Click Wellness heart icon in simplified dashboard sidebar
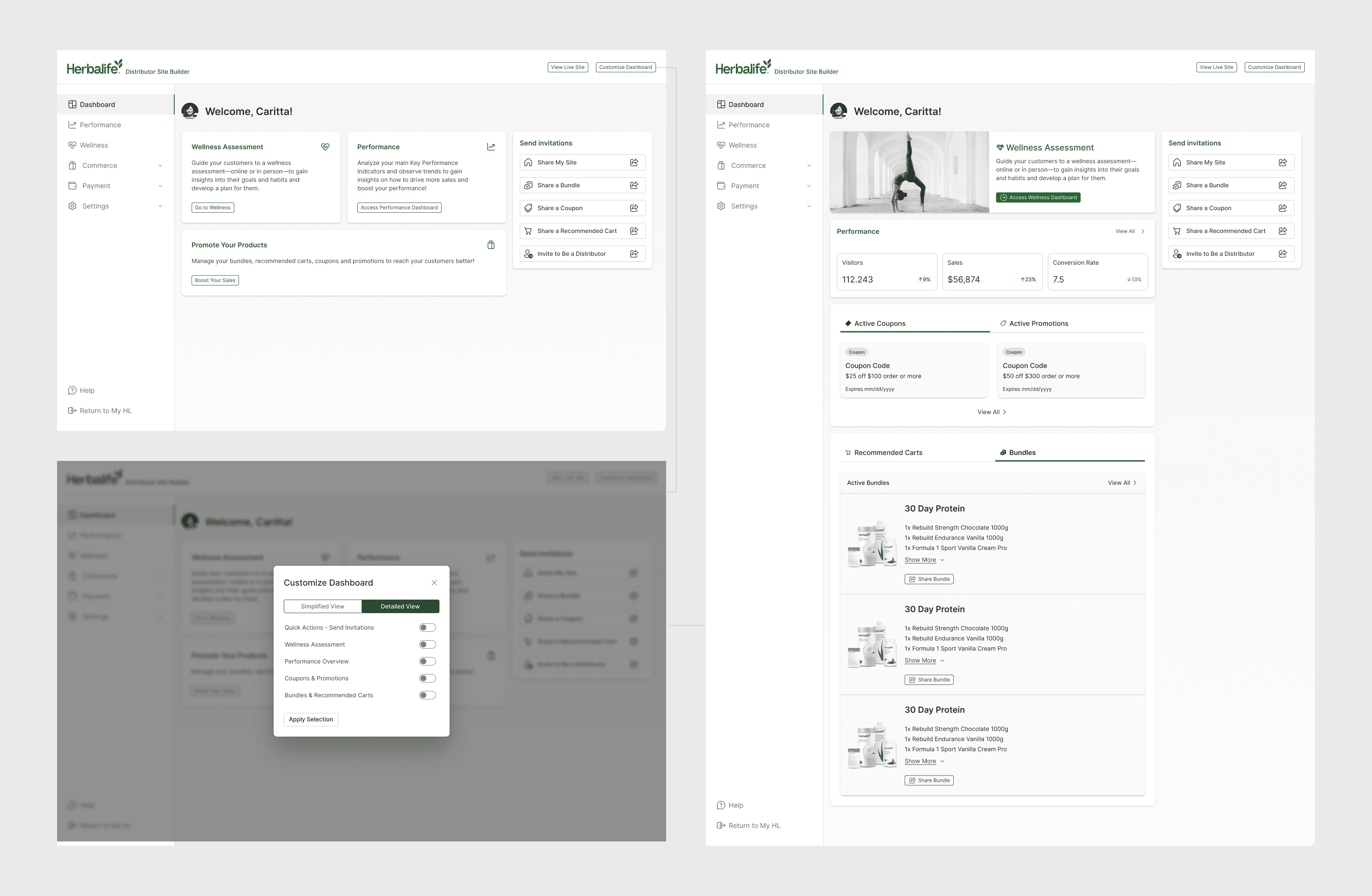The width and height of the screenshot is (1372, 896). coord(72,145)
